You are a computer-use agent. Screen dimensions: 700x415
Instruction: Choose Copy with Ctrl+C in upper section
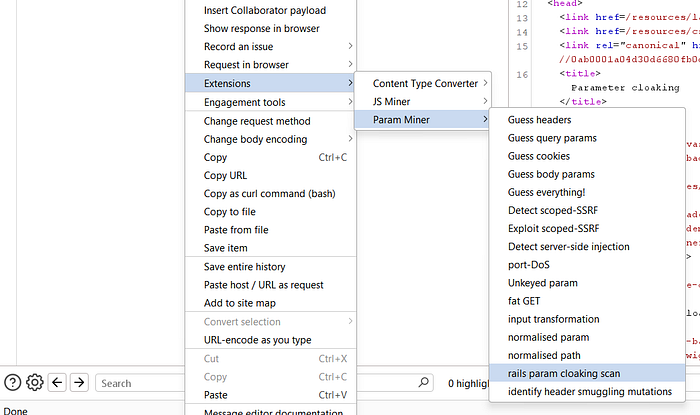point(271,157)
